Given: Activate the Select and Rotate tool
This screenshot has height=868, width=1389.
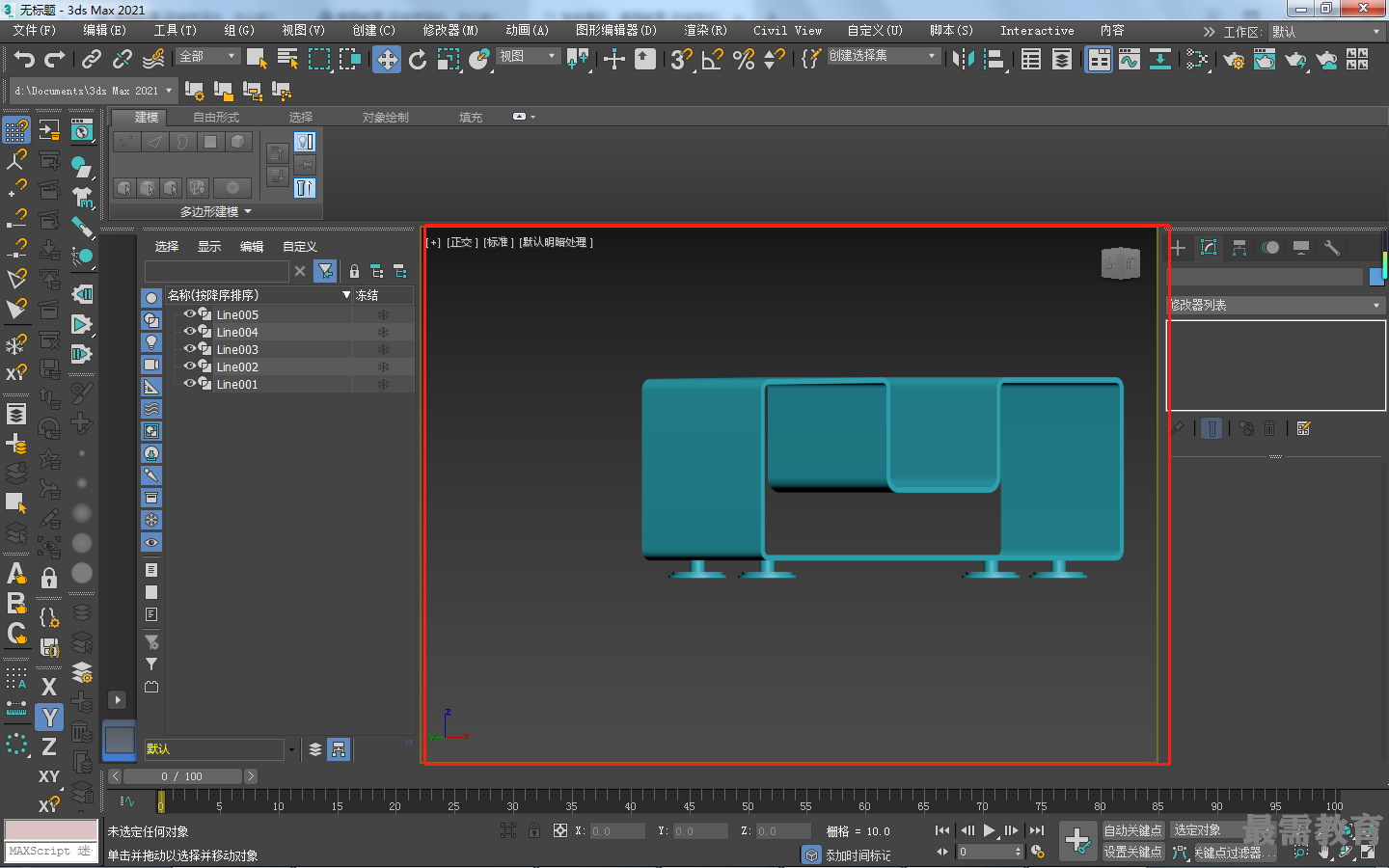Looking at the screenshot, I should point(418,60).
